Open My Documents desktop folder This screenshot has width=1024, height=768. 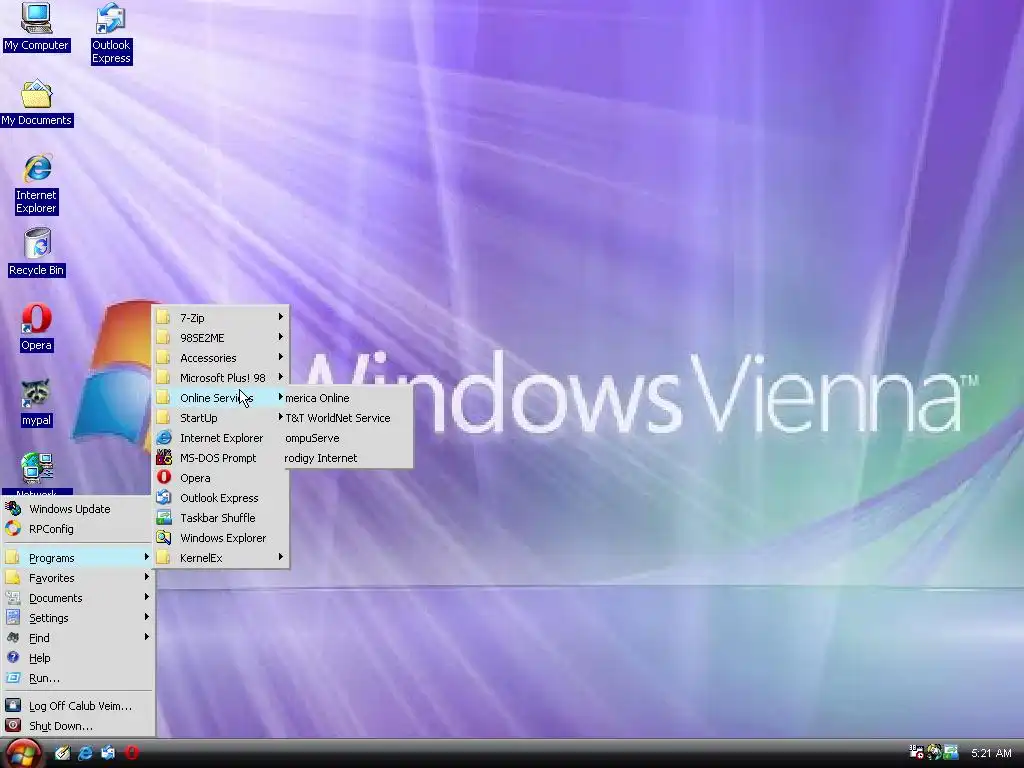click(x=37, y=103)
